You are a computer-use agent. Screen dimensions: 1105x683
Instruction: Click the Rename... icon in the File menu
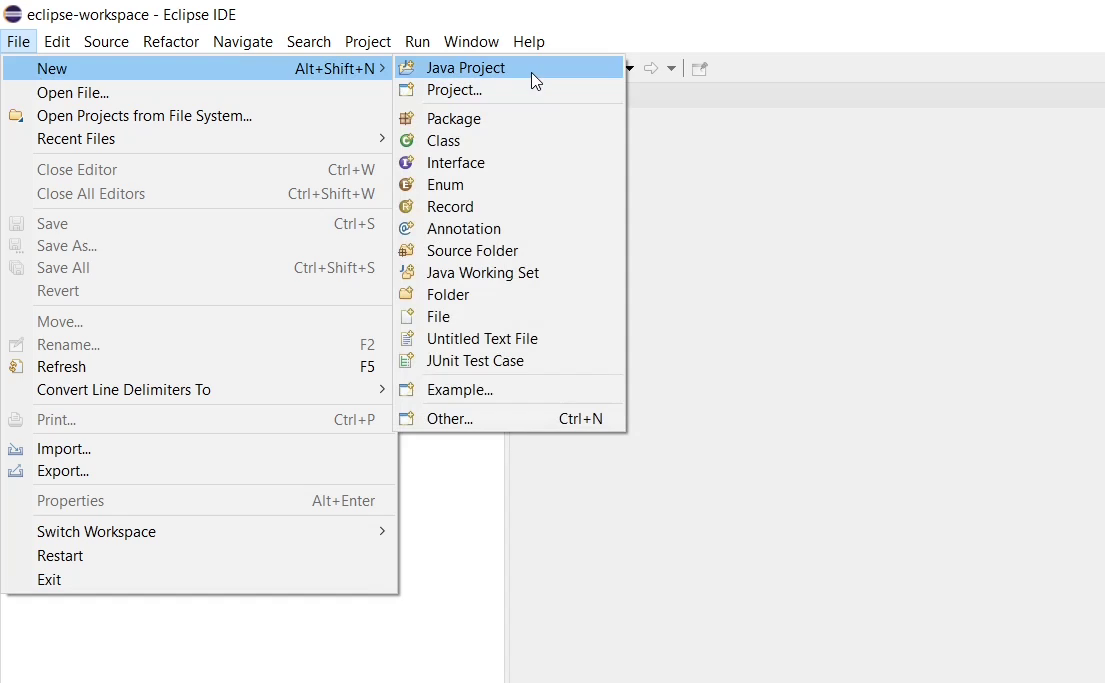point(16,345)
